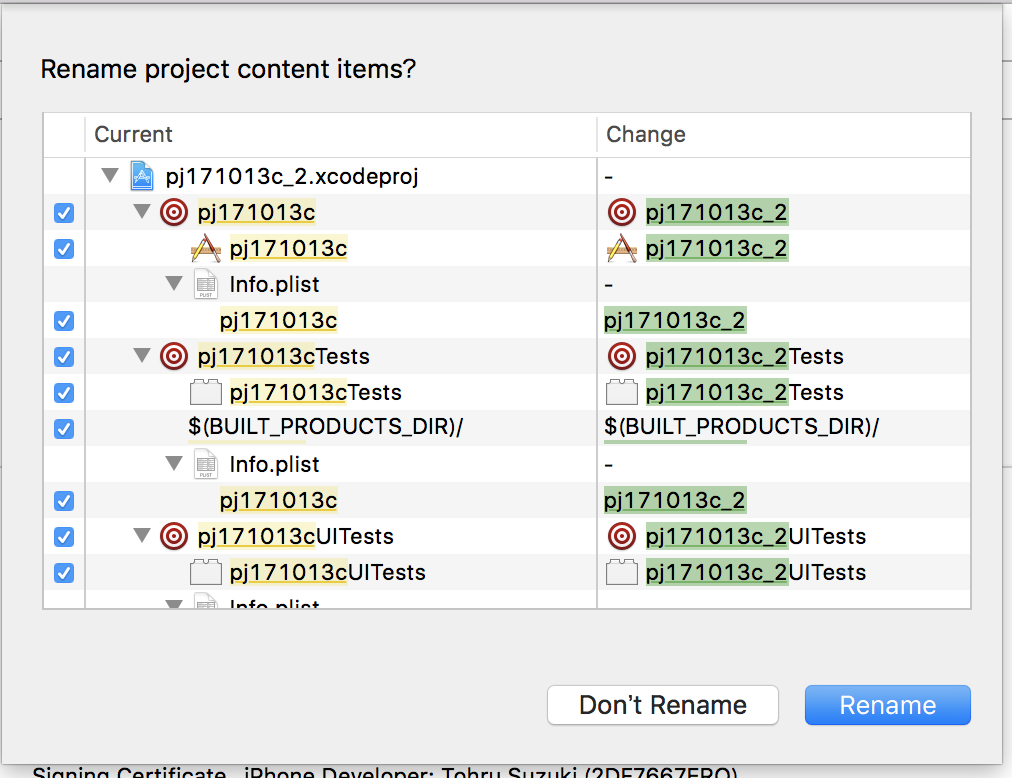Collapse second Info.plist disclosure triangle

[x=174, y=463]
